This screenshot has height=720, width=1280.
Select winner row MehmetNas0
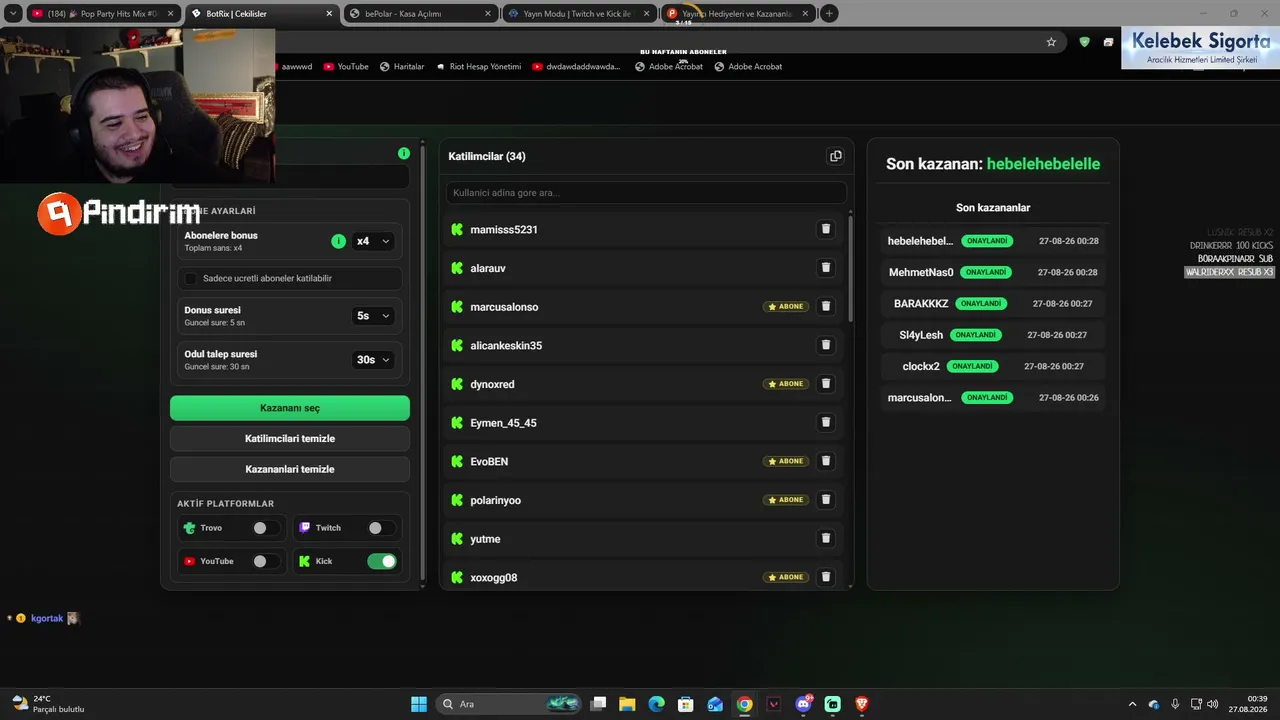993,272
